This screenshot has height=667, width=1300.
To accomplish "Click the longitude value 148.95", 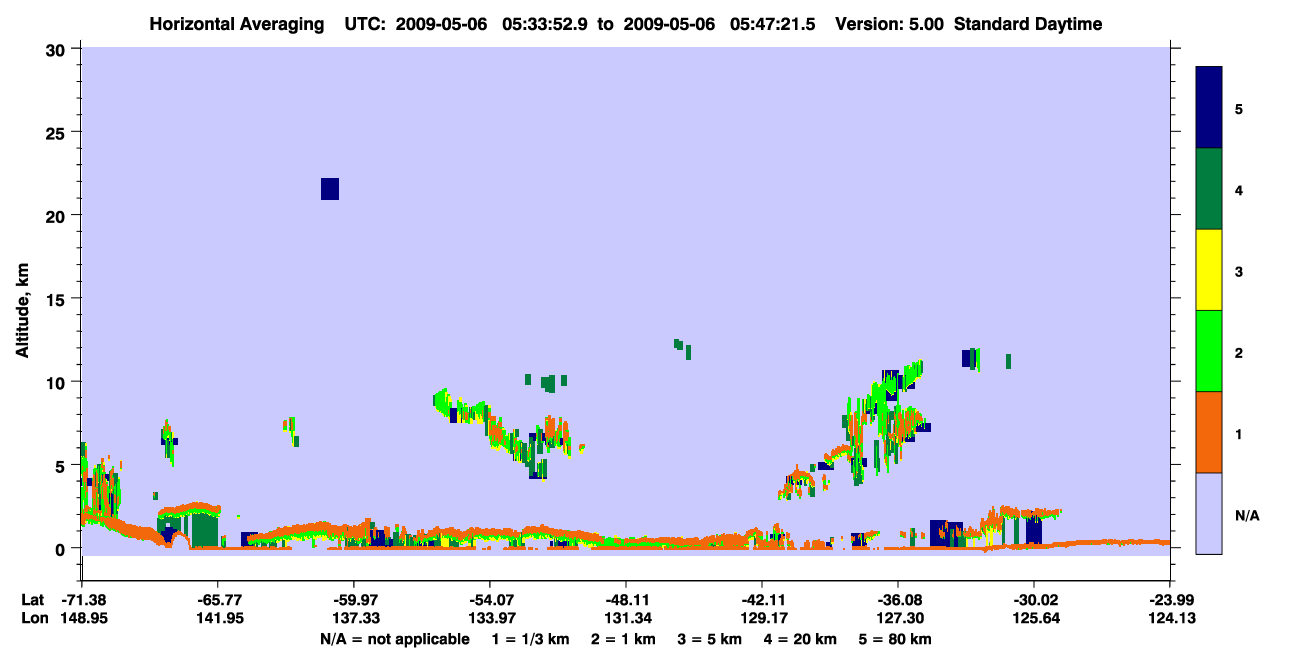I will [x=82, y=618].
